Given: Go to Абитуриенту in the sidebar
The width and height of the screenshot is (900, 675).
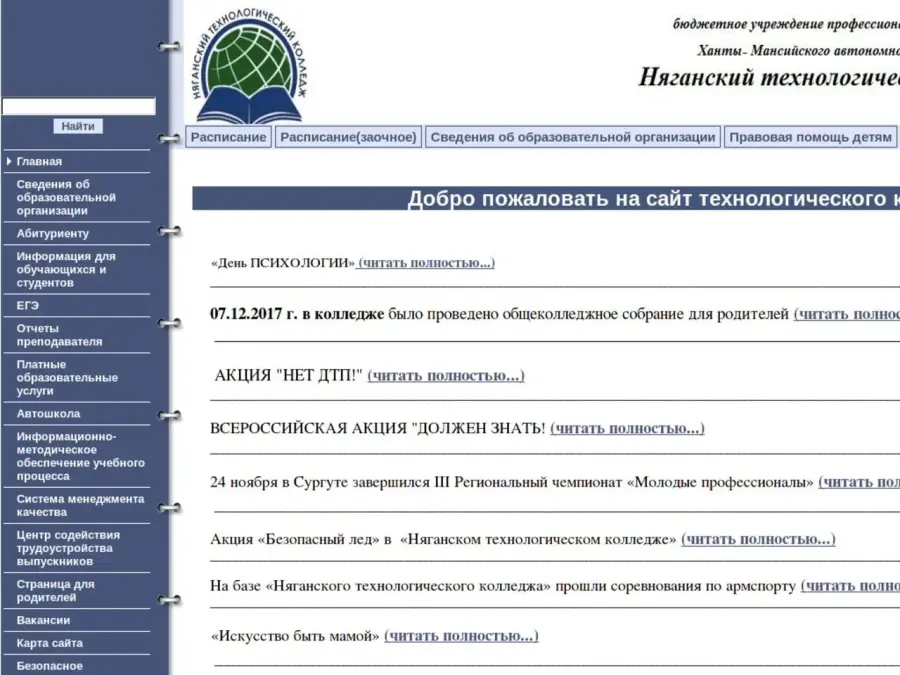Looking at the screenshot, I should (x=52, y=233).
